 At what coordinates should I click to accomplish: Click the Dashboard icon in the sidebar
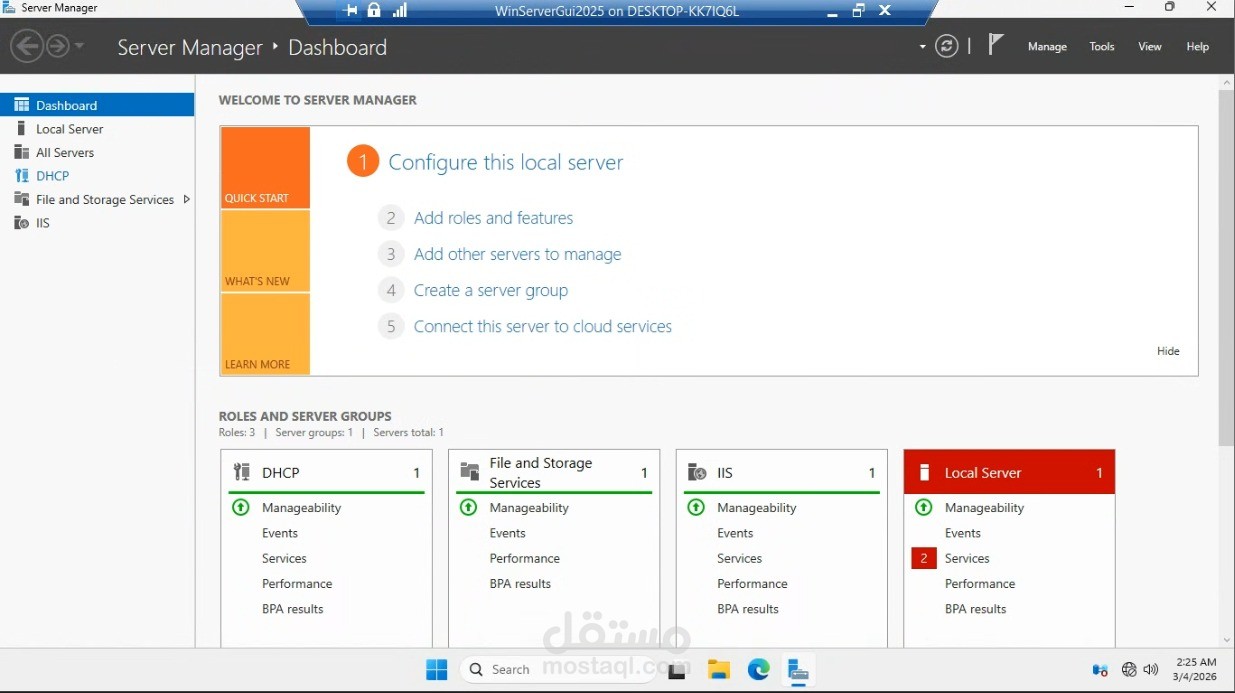21,105
